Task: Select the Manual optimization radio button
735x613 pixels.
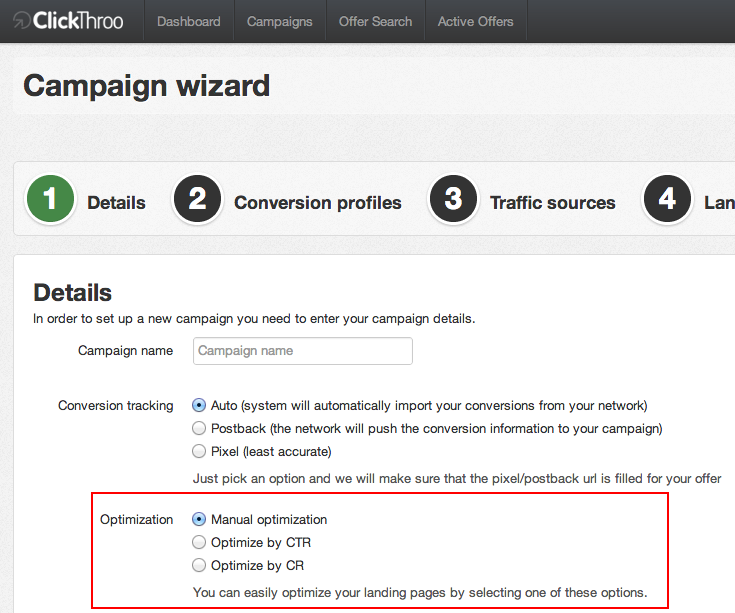Action: [199, 520]
